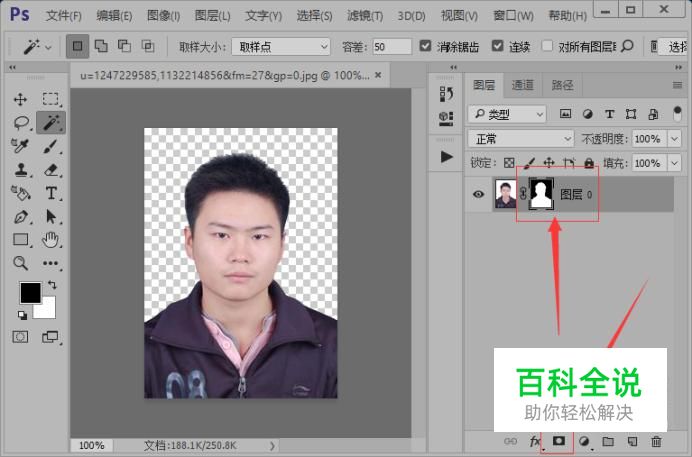
Task: Switch to the 路径 paths tab
Action: coord(562,85)
